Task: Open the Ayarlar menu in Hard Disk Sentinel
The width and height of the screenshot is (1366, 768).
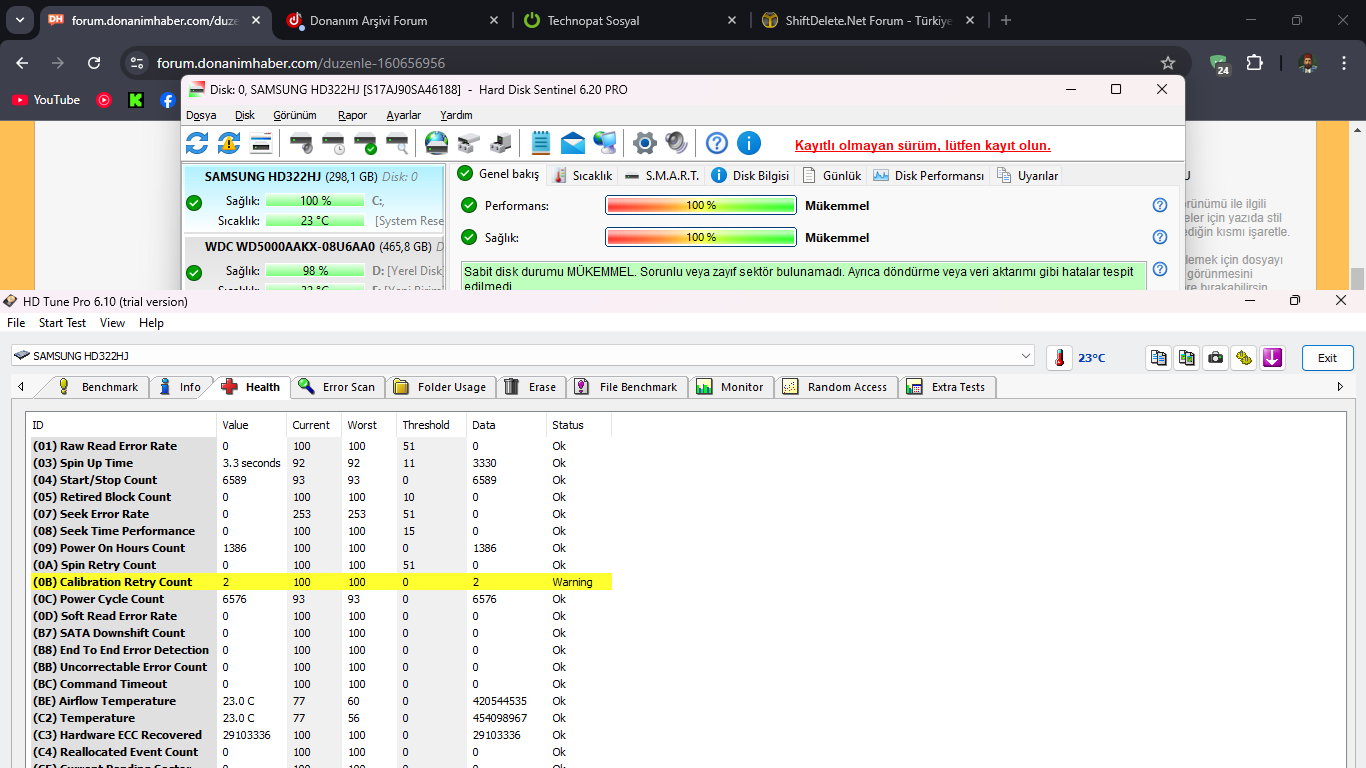Action: click(404, 115)
